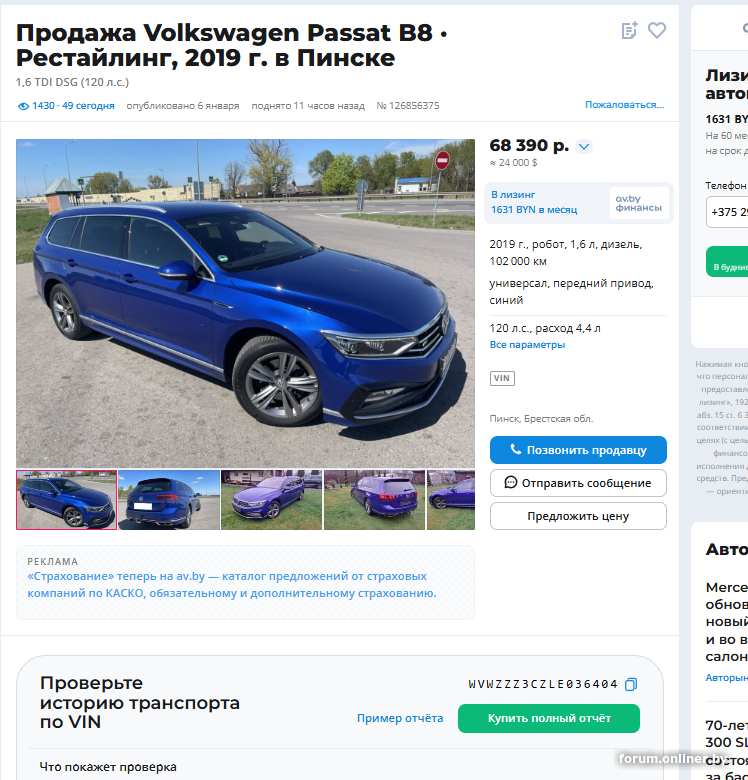Click Купить полный отчёт button
748x780 pixels.
point(549,718)
